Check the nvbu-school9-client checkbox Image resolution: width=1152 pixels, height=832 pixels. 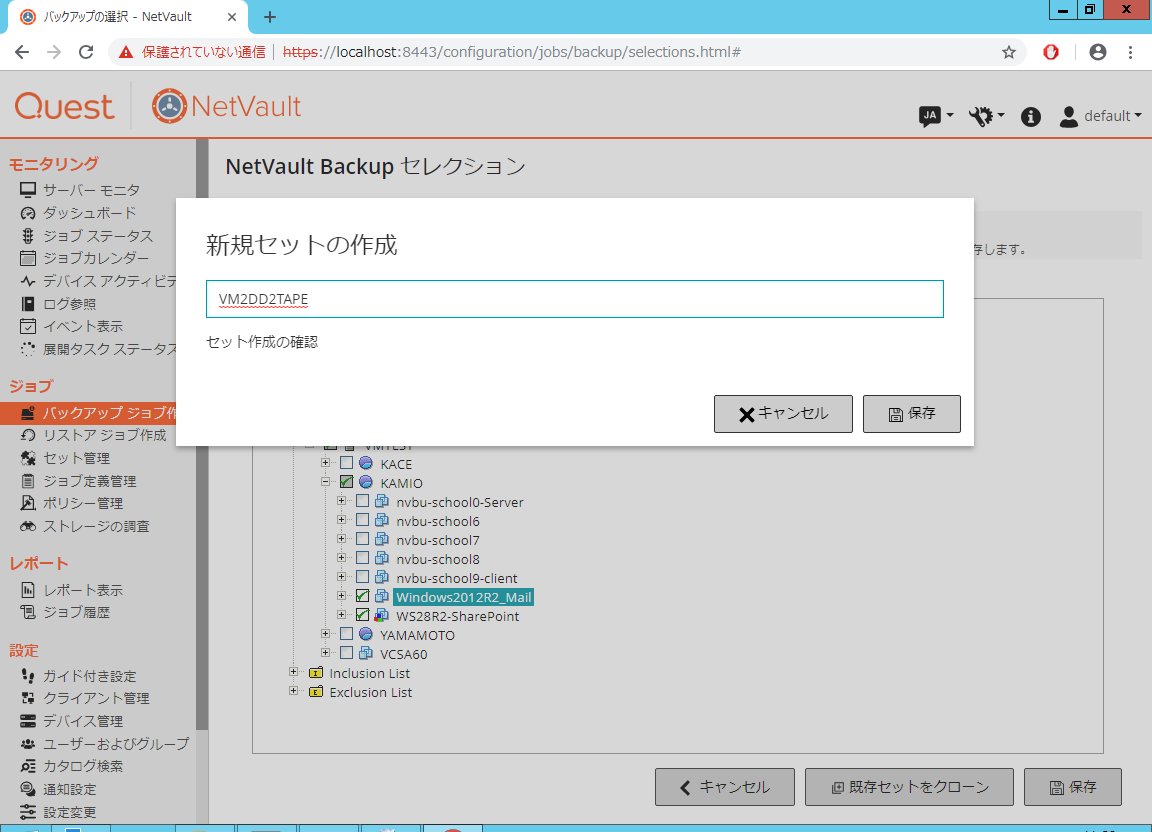click(362, 578)
